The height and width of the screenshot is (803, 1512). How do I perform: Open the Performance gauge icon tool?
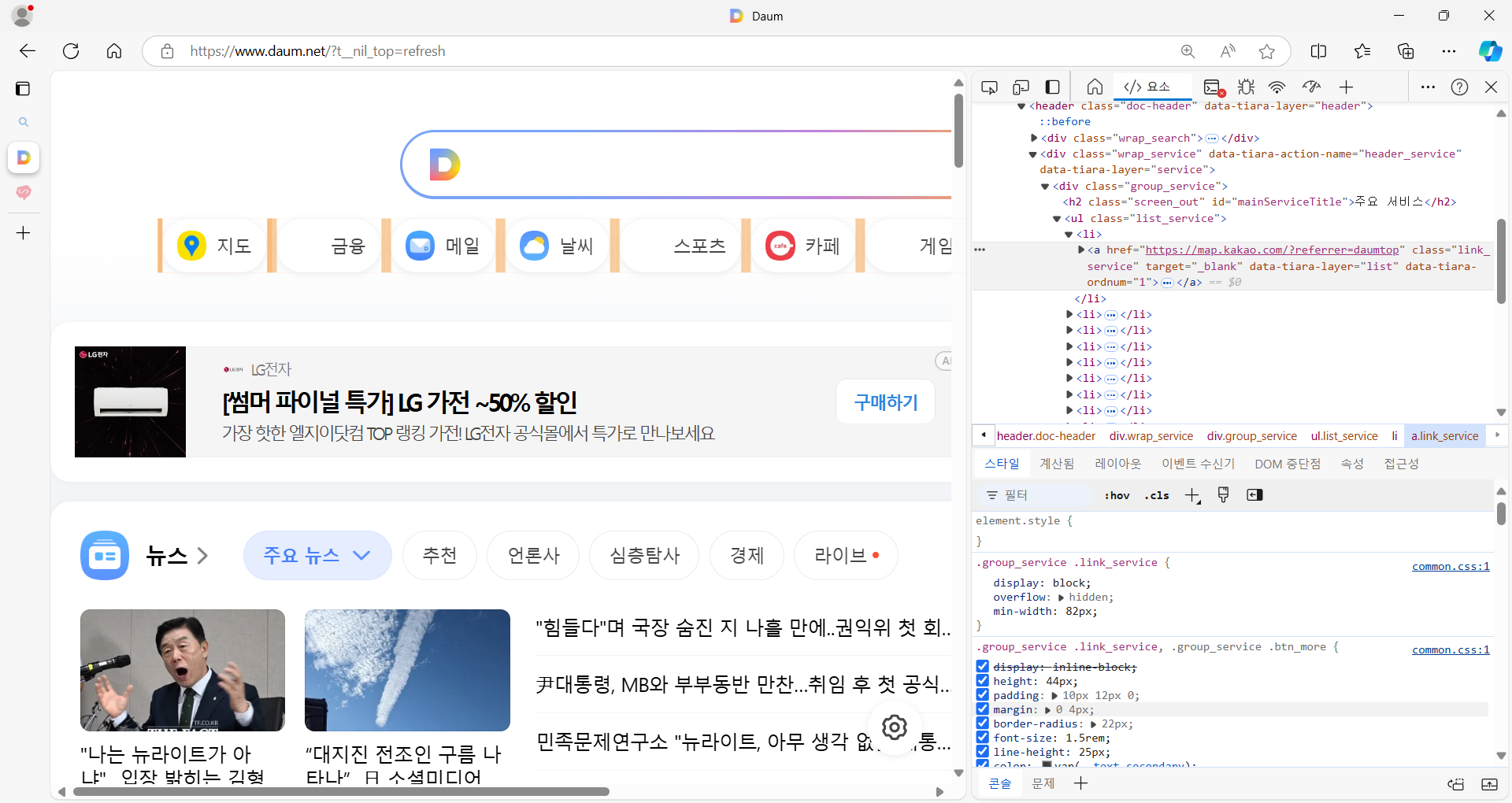pyautogui.click(x=1311, y=87)
